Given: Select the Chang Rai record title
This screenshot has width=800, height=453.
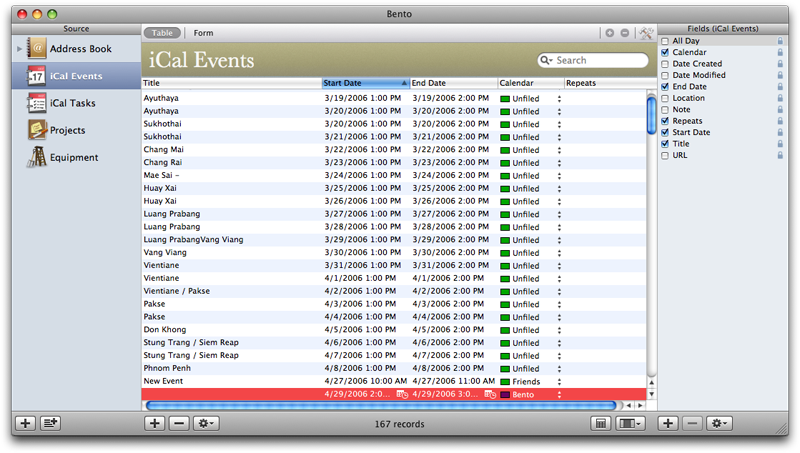Looking at the screenshot, I should tap(163, 163).
